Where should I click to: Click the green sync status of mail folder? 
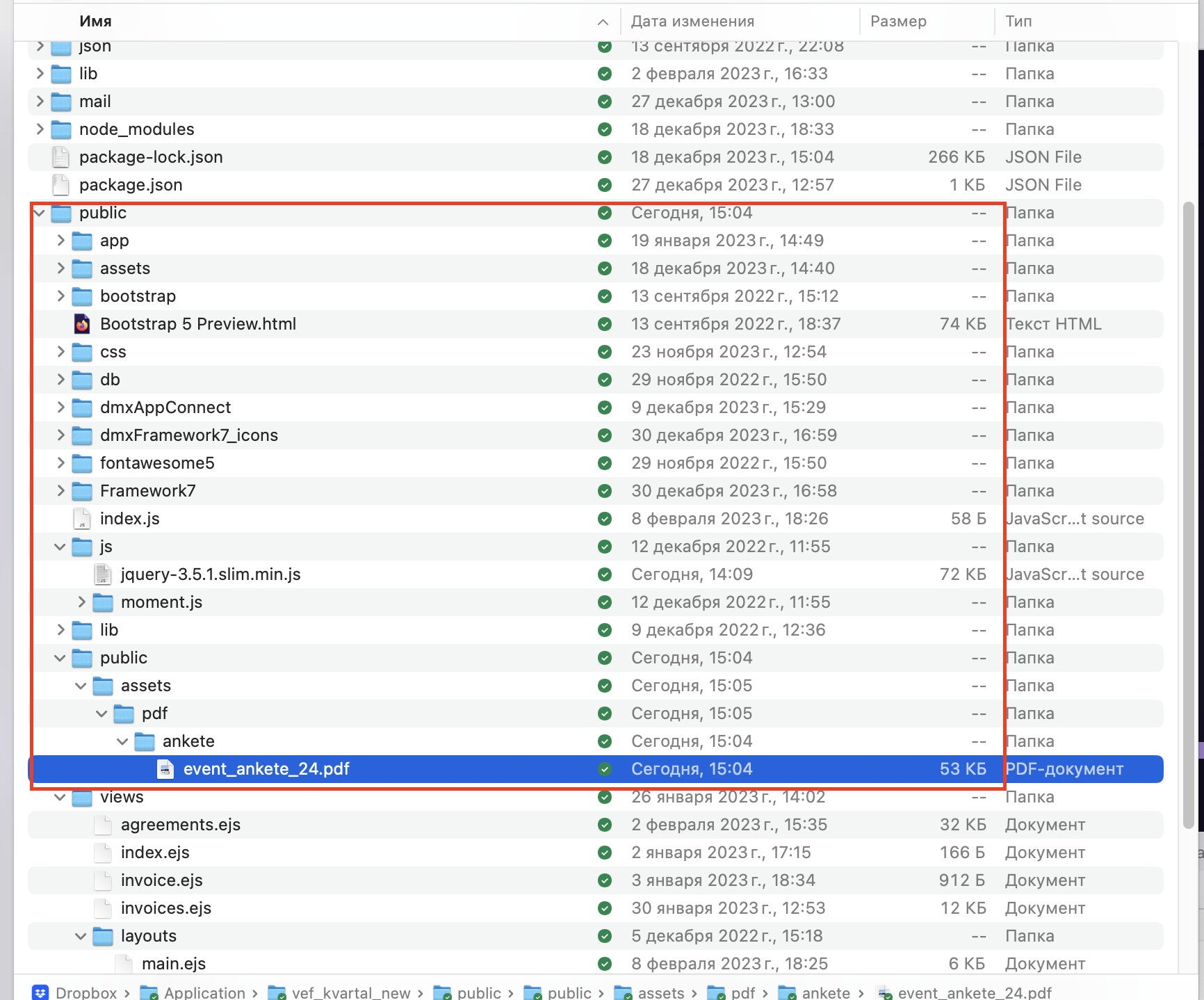pyautogui.click(x=605, y=102)
